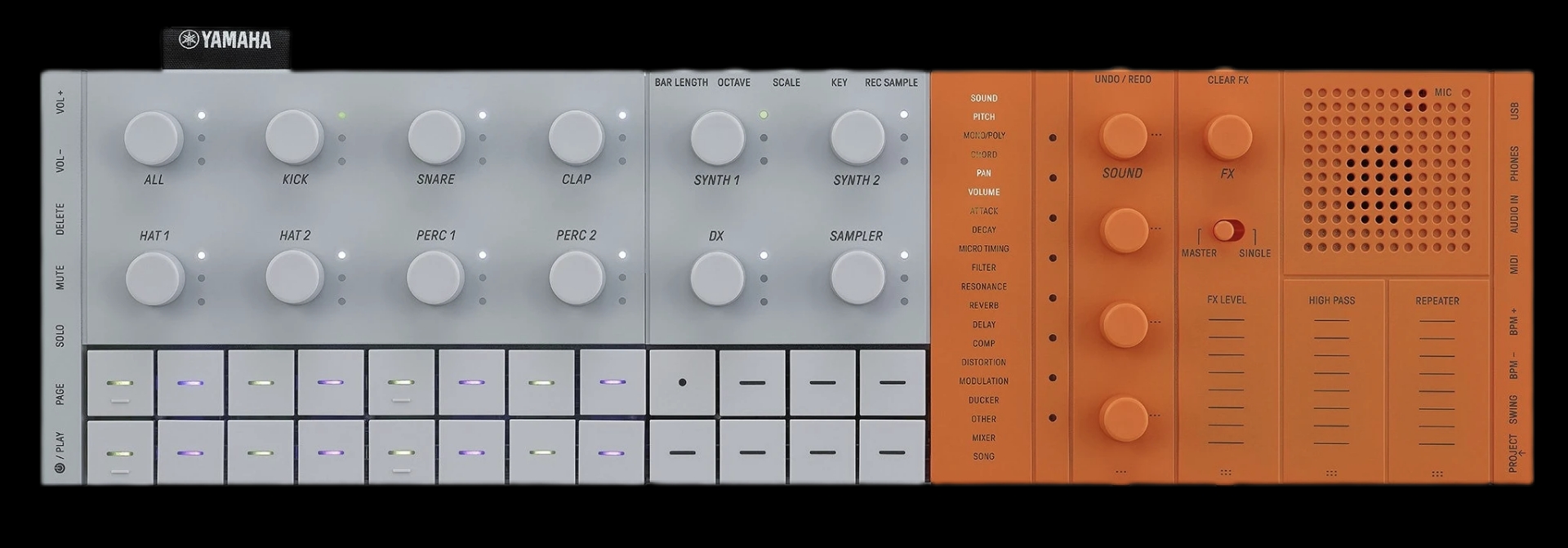Click the SWING button
Viewport: 1568px width, 548px height.
click(1513, 409)
